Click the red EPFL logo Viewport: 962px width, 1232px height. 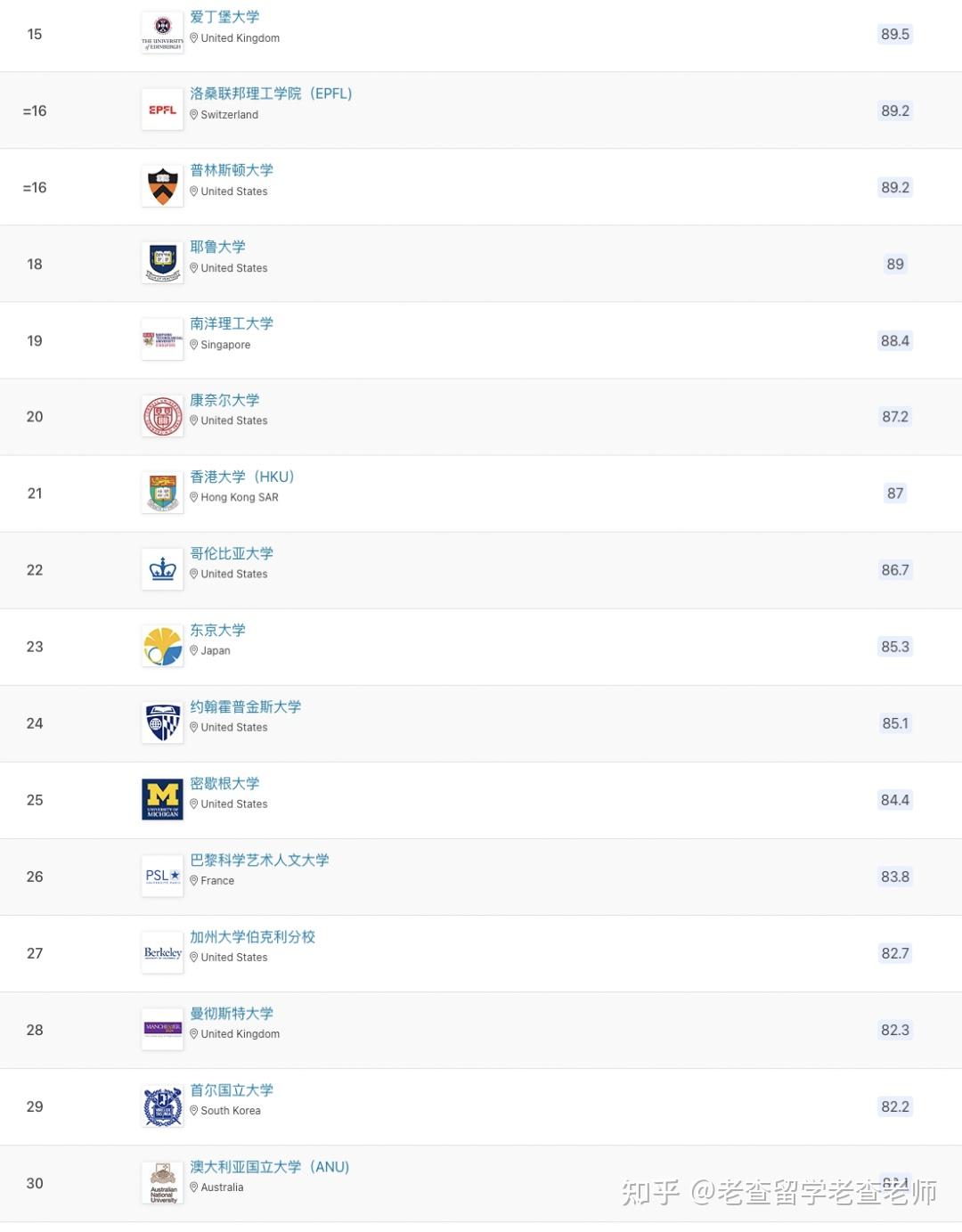162,110
